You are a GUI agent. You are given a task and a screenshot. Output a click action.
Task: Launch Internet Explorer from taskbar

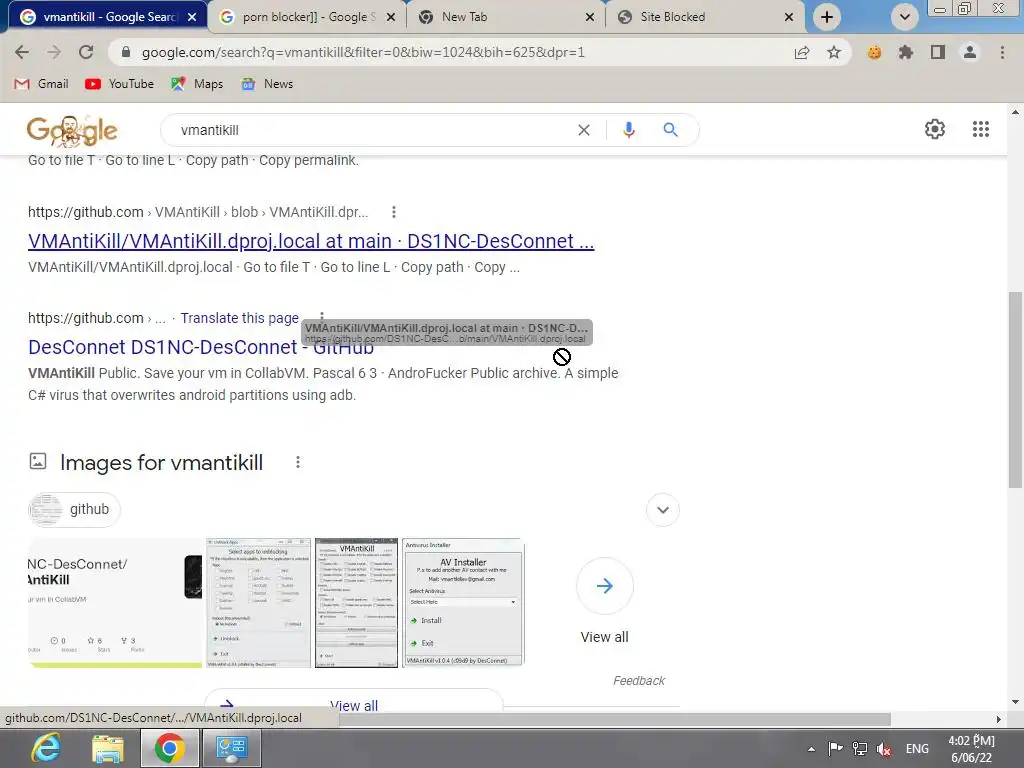tap(46, 748)
